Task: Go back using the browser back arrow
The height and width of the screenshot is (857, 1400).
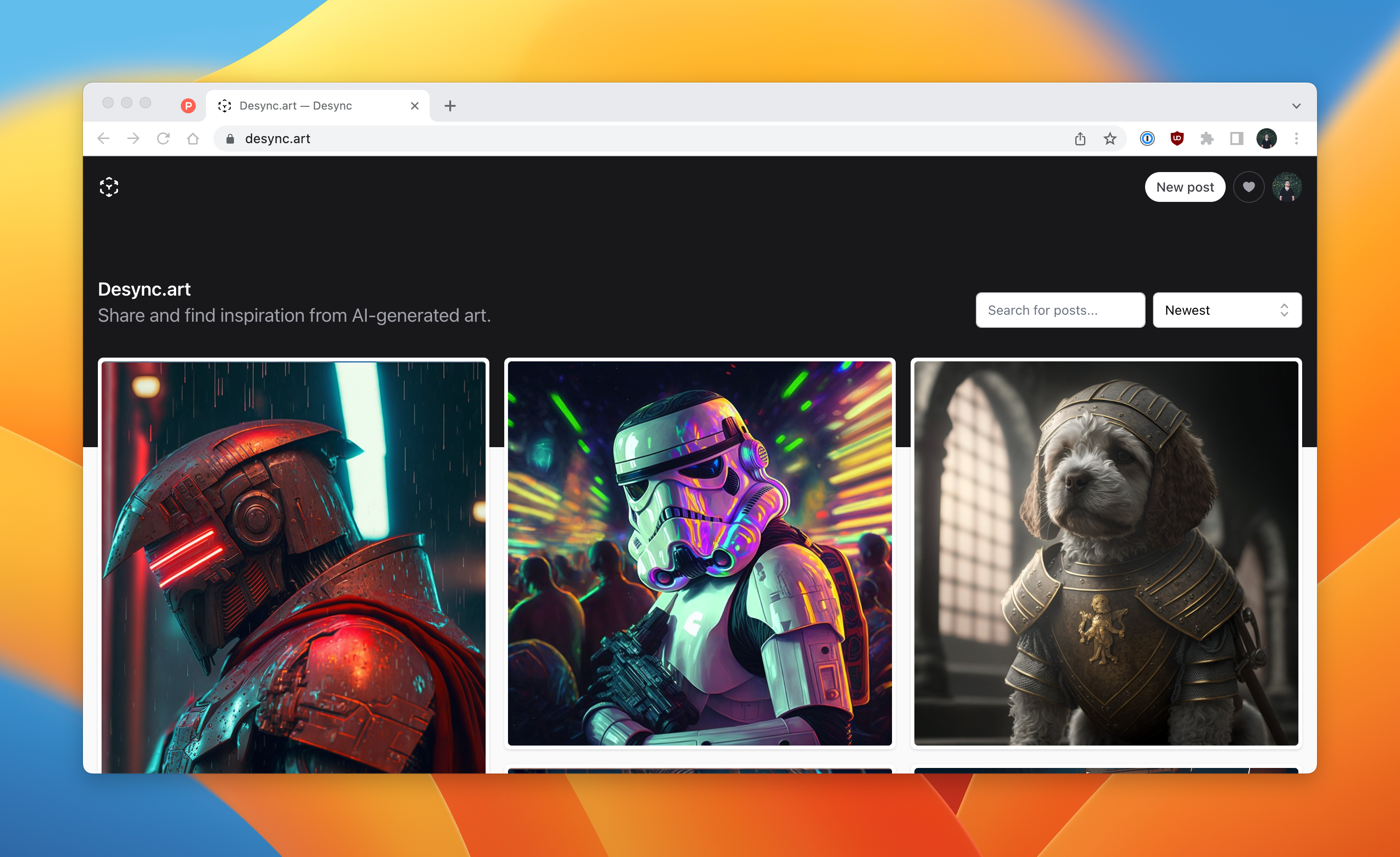Action: tap(103, 138)
